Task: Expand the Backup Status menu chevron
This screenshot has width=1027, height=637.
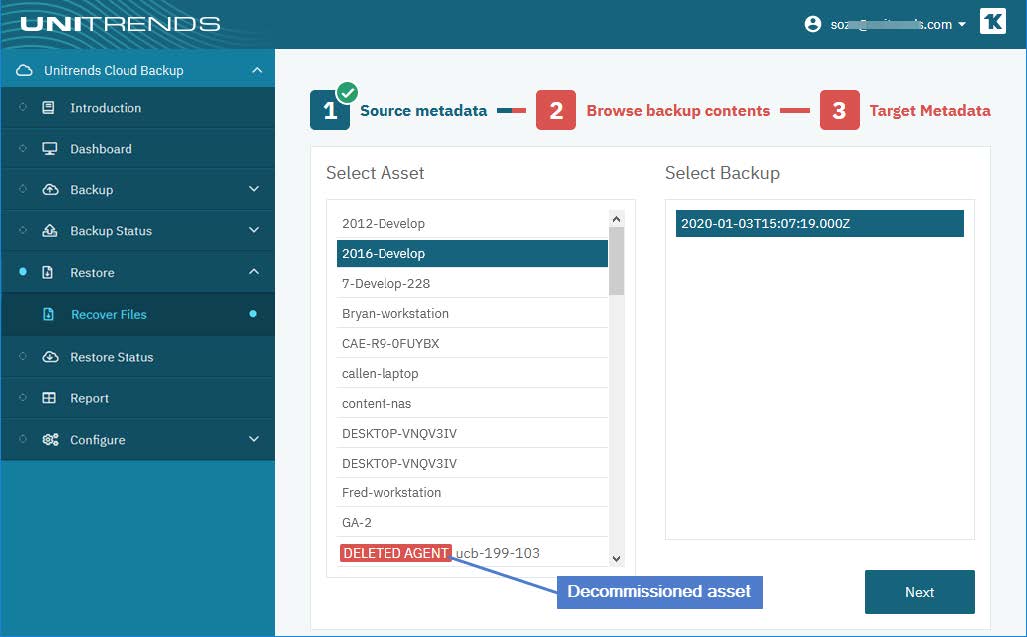Action: pos(254,230)
